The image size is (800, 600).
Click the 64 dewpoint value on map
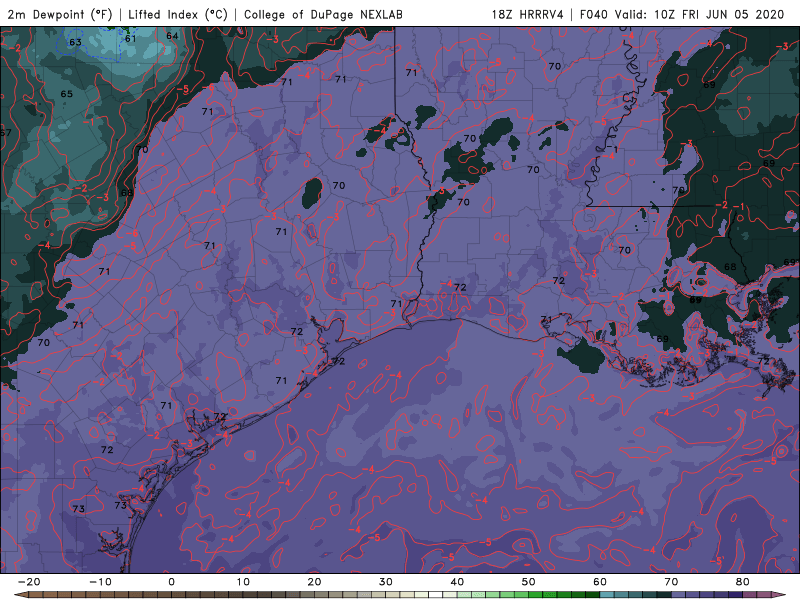point(172,36)
